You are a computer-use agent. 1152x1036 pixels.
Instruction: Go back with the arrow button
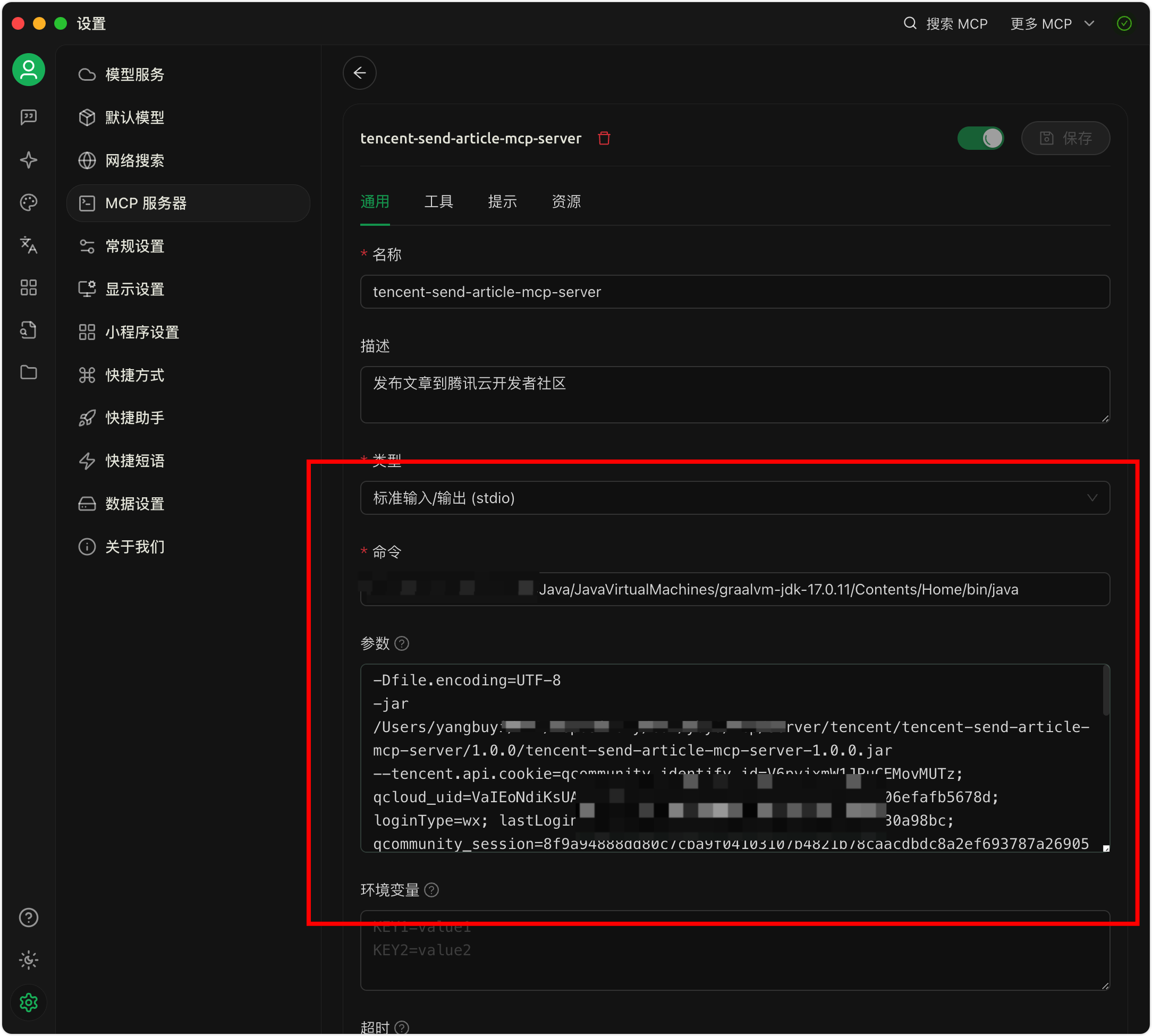click(x=360, y=73)
